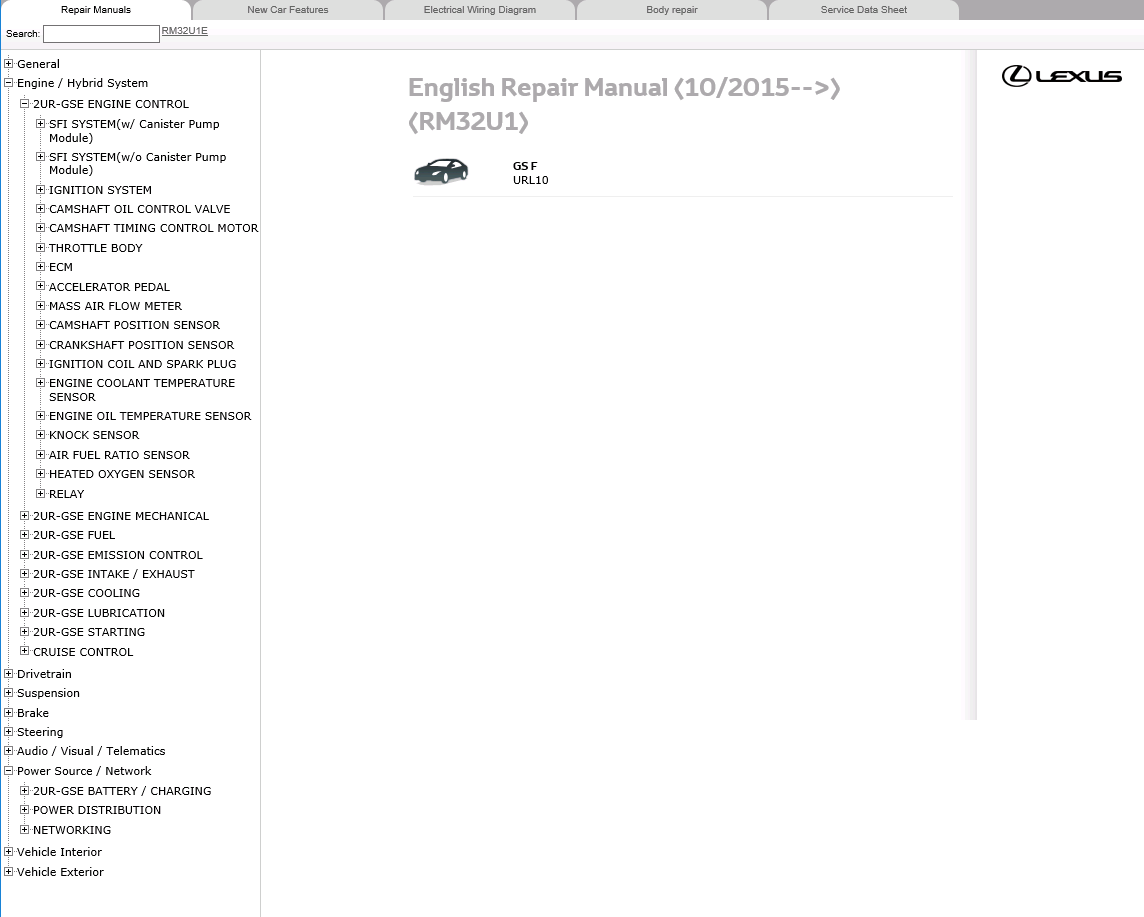This screenshot has width=1144, height=917.
Task: Expand CAMSHAFT OIL CONTROL VALVE node
Action: [x=41, y=209]
